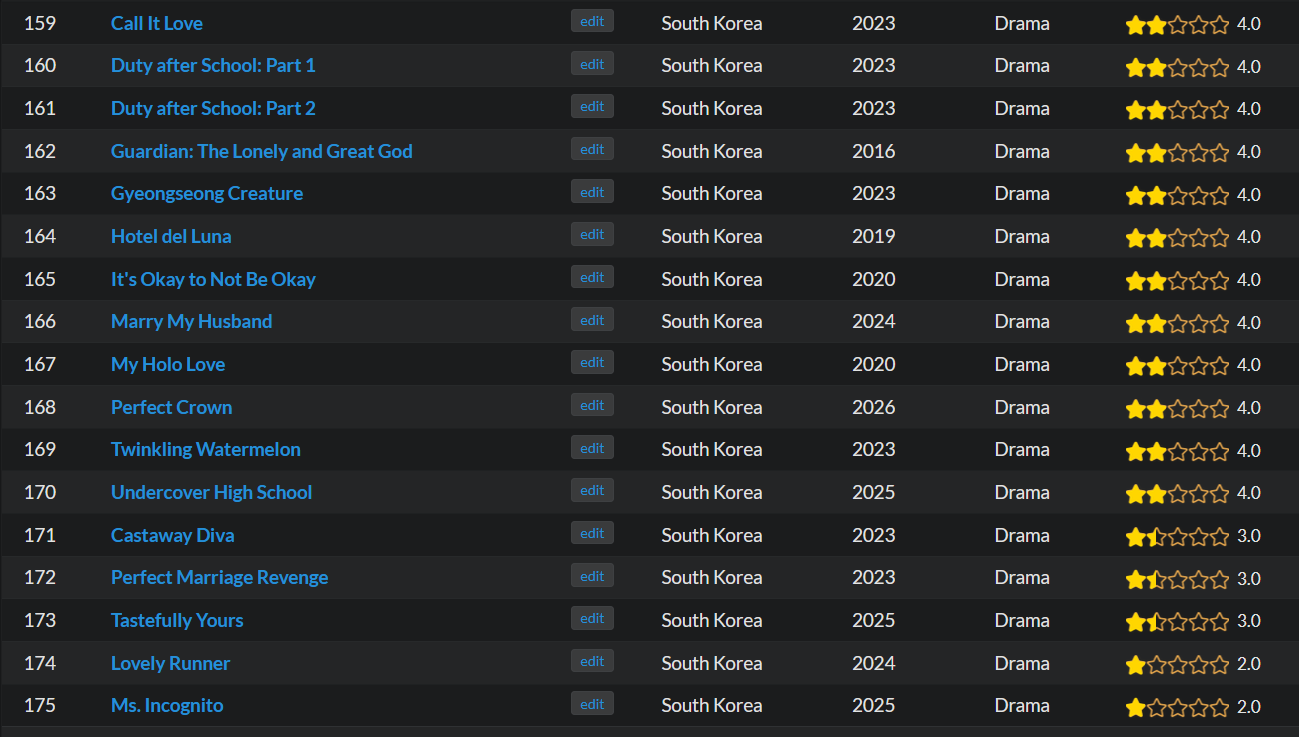The height and width of the screenshot is (737, 1299).
Task: Open the Castaway Diva link
Action: 173,535
